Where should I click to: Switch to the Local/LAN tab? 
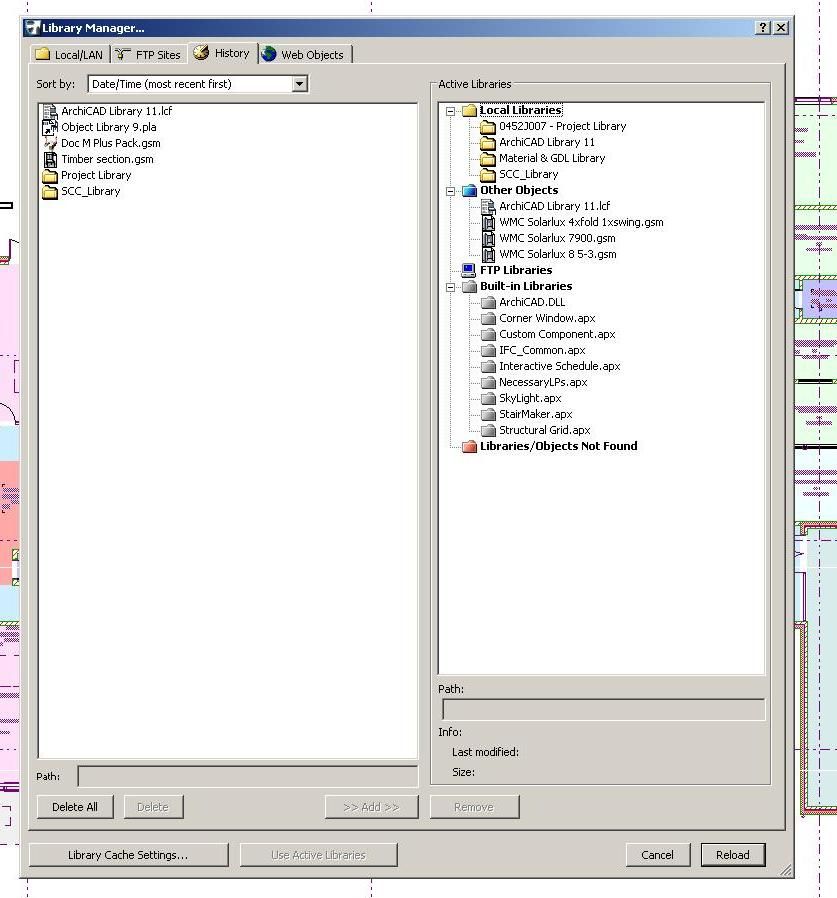[x=70, y=54]
